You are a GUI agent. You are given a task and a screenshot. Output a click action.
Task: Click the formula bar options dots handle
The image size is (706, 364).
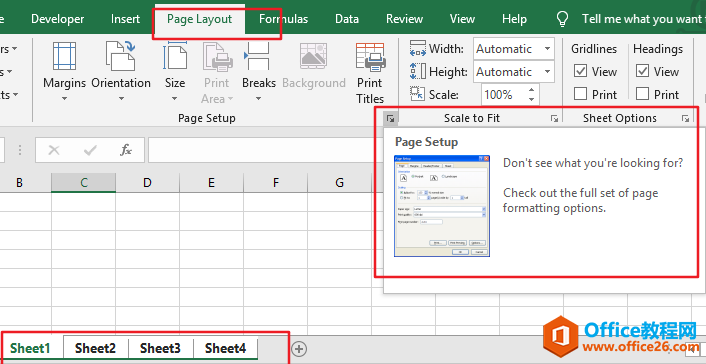tap(19, 150)
